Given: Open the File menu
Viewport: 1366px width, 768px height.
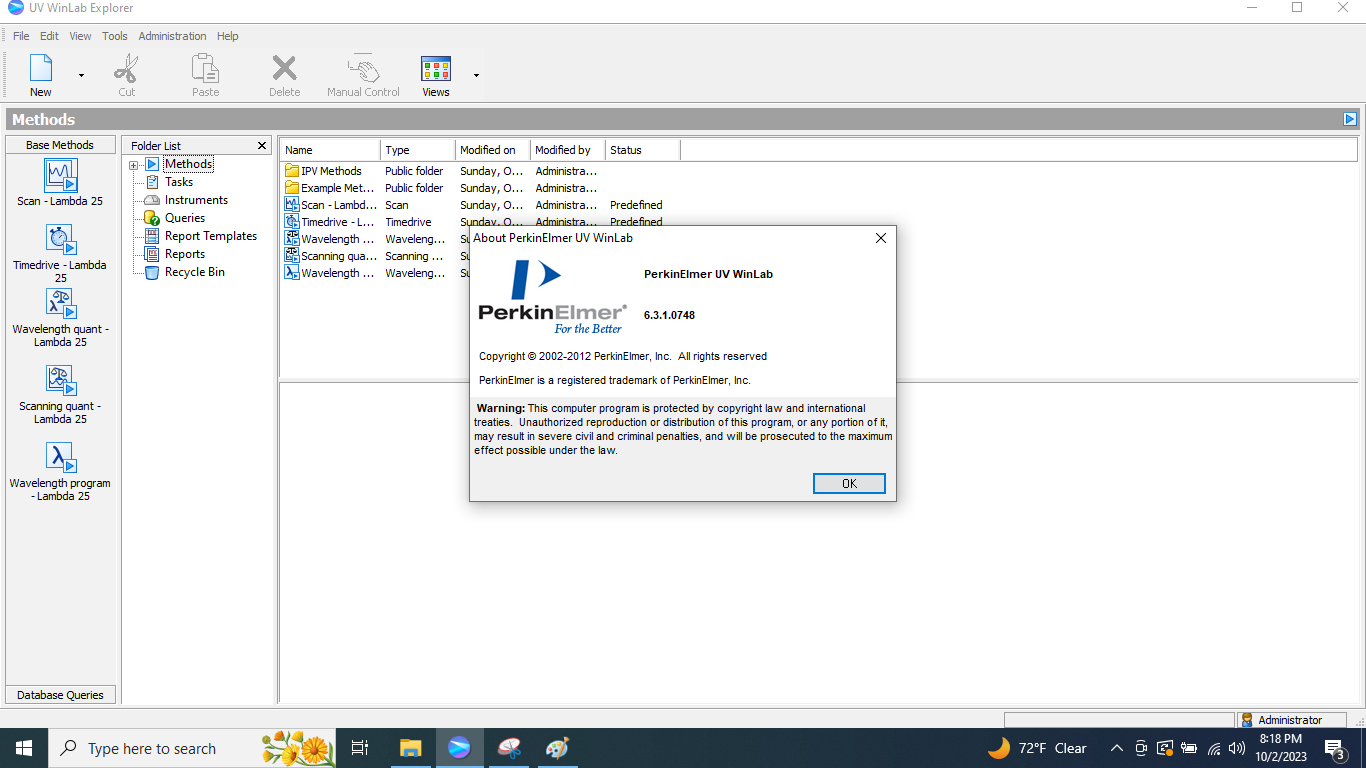Looking at the screenshot, I should [x=21, y=36].
